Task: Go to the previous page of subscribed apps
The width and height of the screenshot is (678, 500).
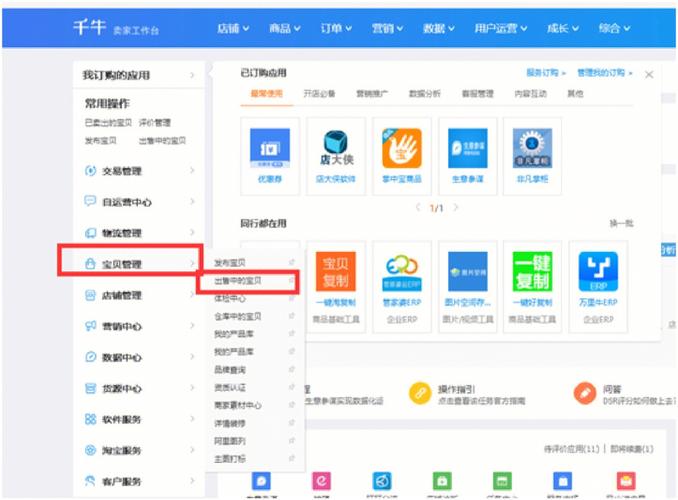Action: [x=418, y=207]
